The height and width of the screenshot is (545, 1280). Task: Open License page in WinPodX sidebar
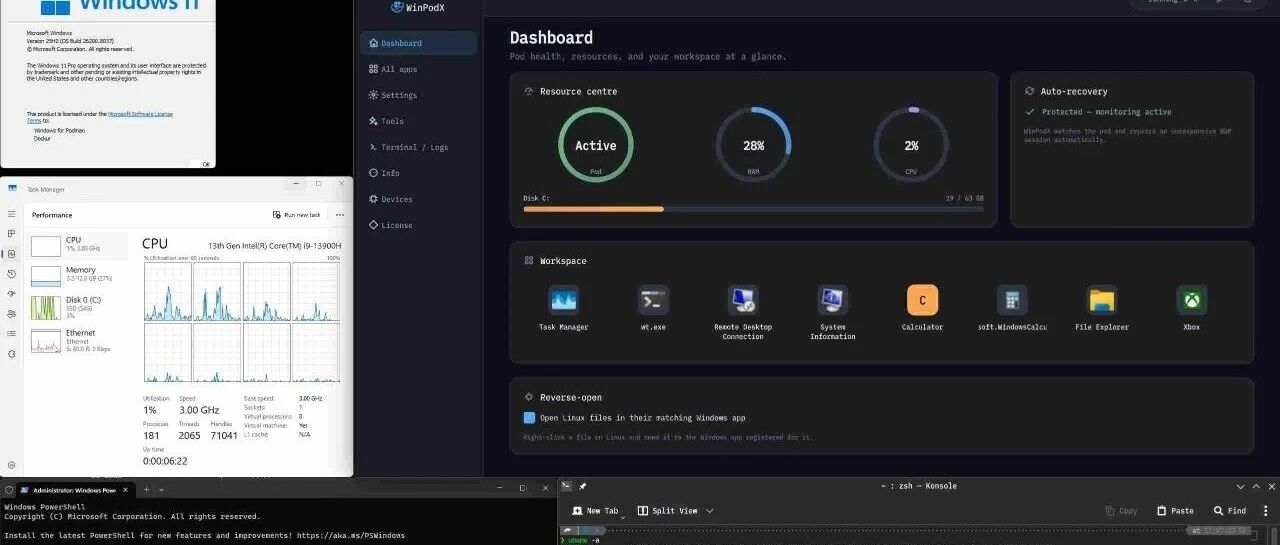(419, 225)
